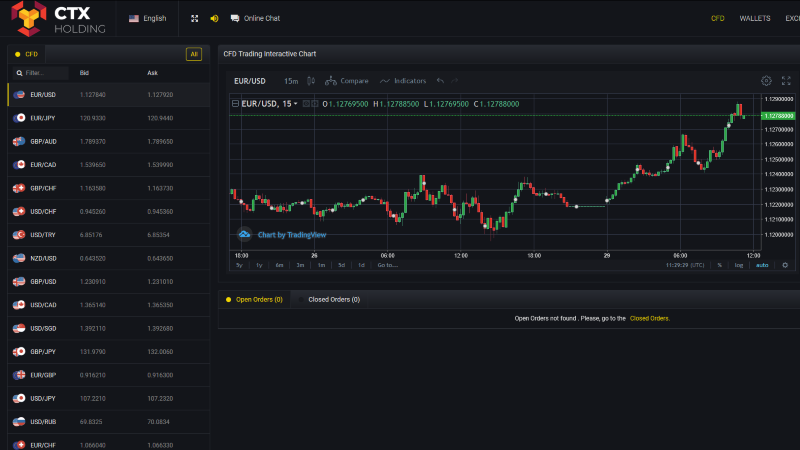Viewport: 800px width, 450px height.
Task: Click the EUR/USD bid value 1.127840
Action: click(92, 95)
